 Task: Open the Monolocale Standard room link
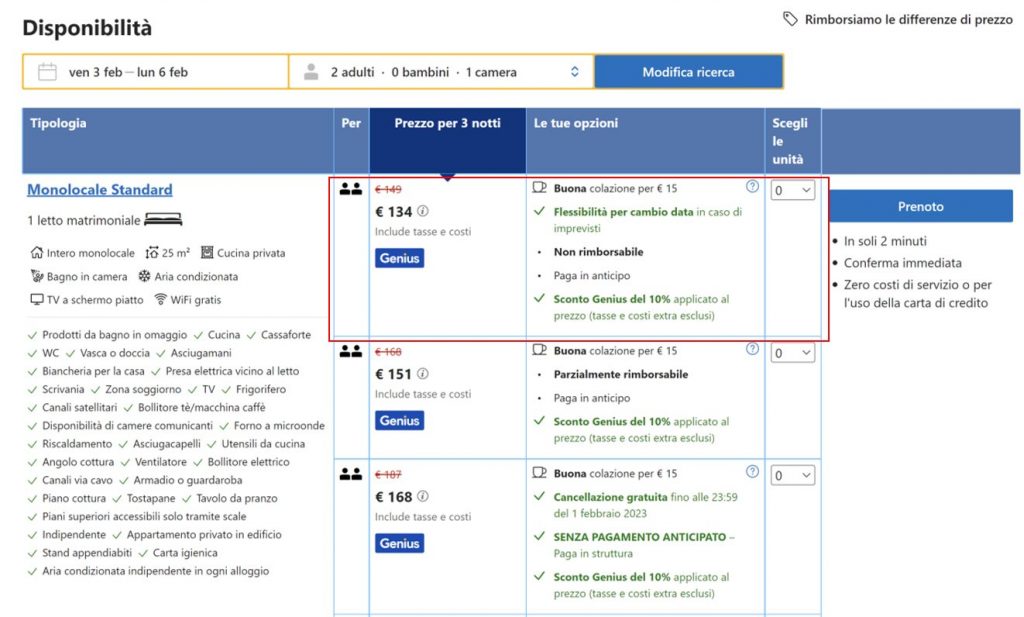[x=100, y=190]
